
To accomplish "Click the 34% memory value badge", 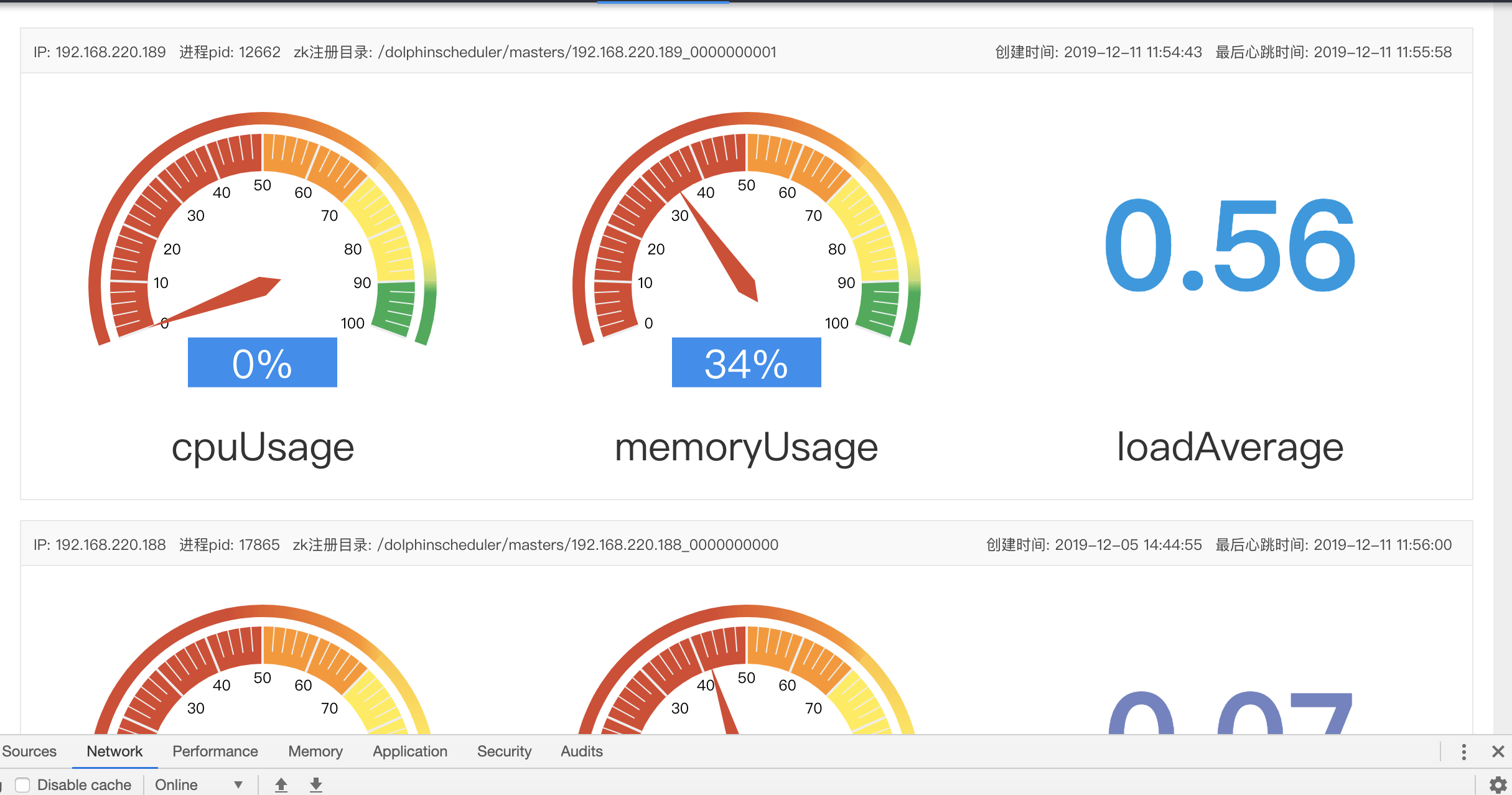I will click(x=747, y=363).
